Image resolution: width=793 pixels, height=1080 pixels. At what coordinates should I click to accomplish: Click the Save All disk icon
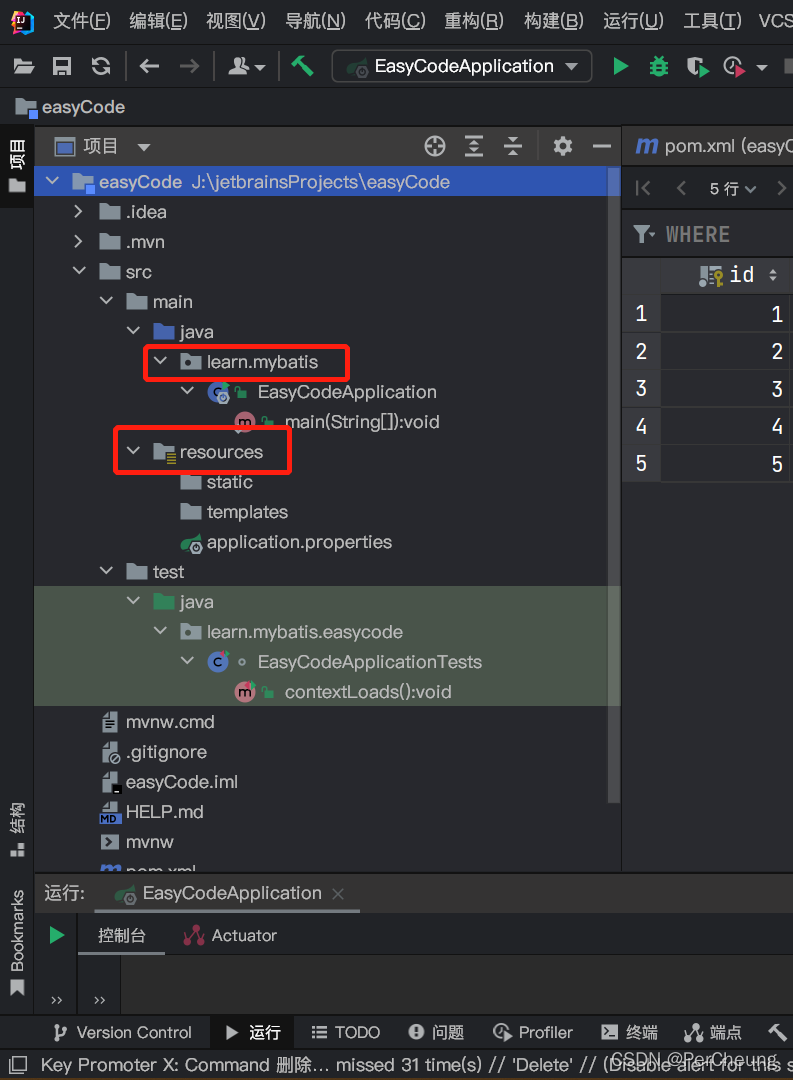tap(62, 66)
